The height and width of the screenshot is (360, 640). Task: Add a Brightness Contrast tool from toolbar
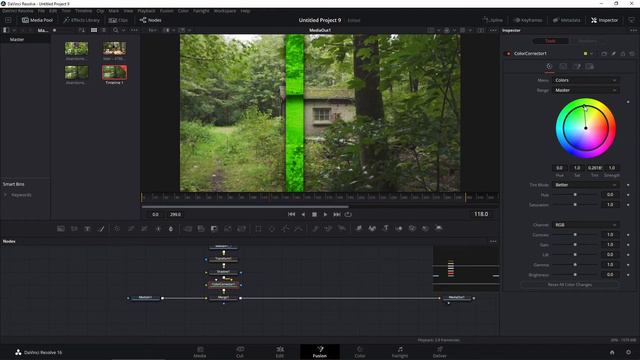pos(158,229)
